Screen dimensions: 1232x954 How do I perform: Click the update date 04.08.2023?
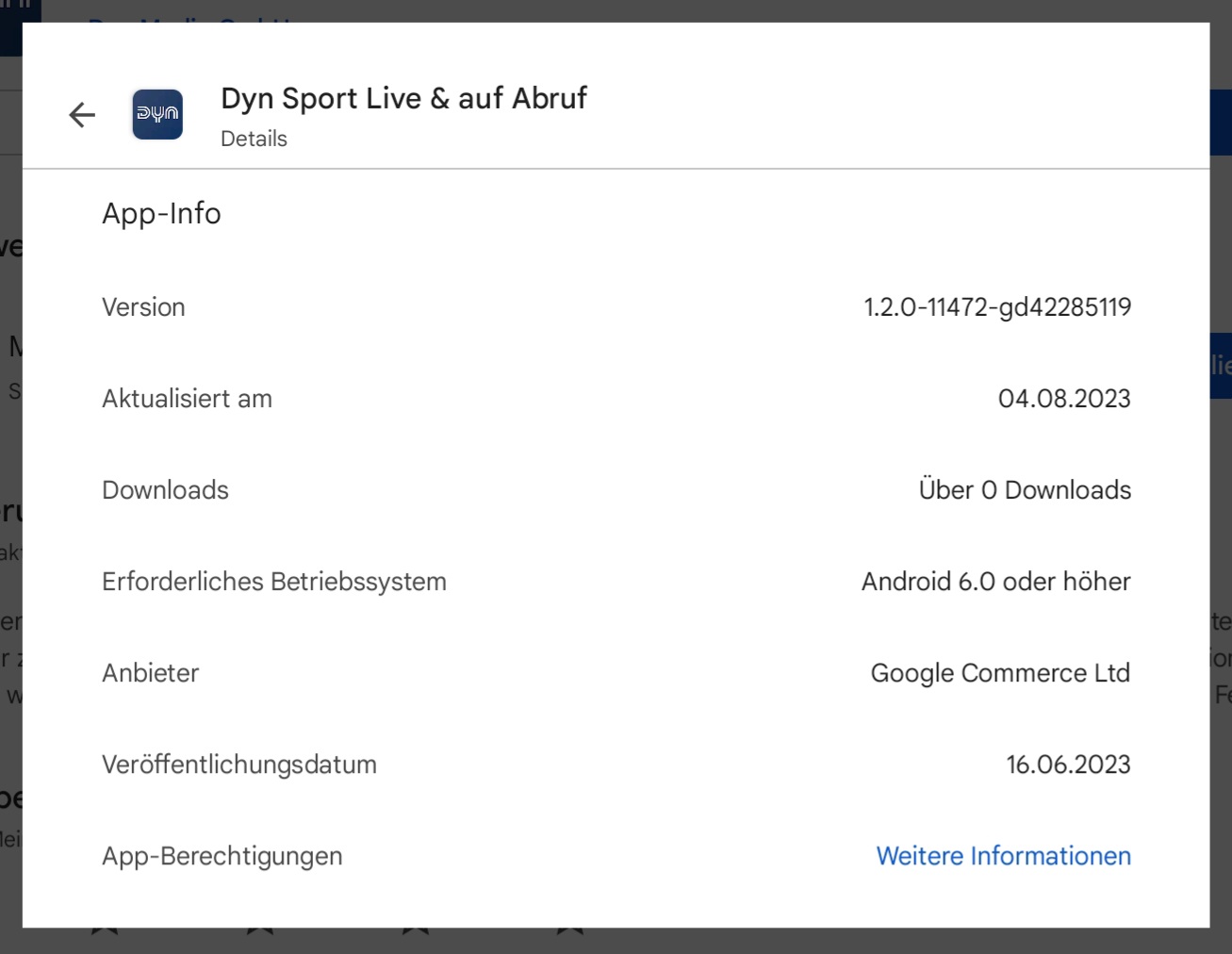click(x=1063, y=399)
